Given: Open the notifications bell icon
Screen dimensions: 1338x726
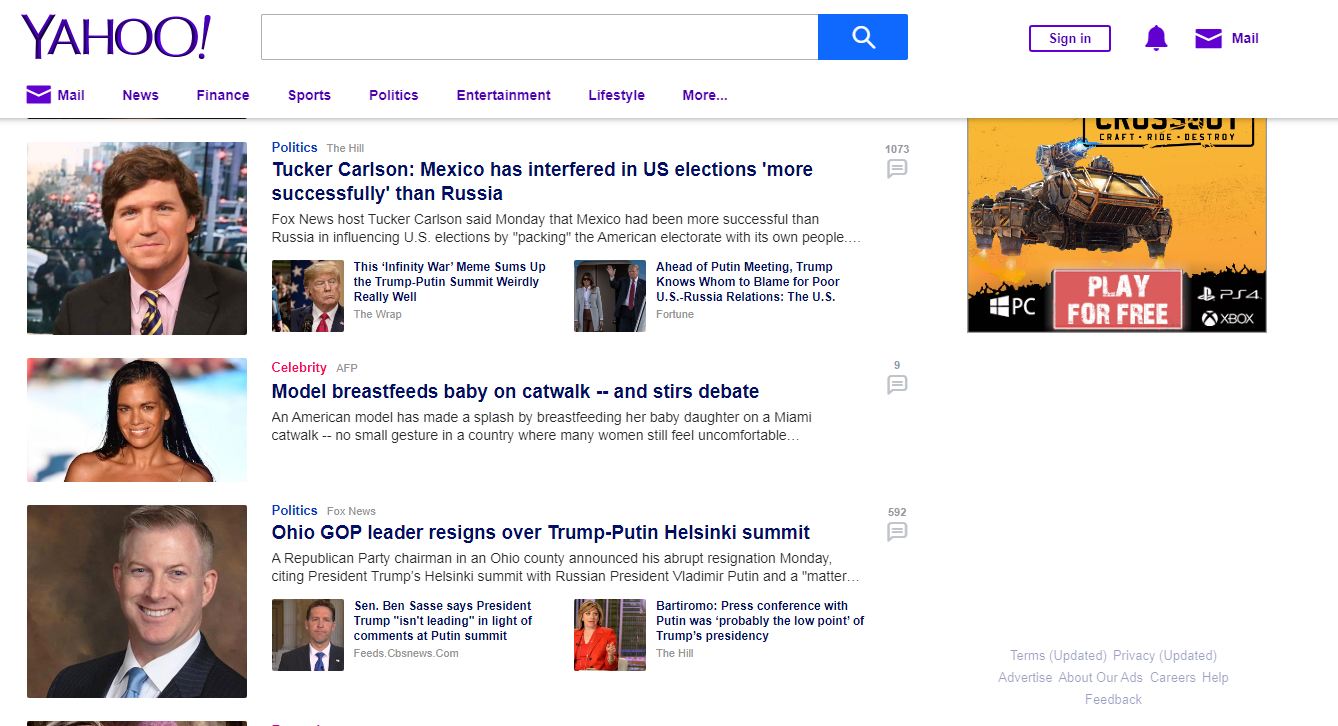Looking at the screenshot, I should (x=1156, y=38).
